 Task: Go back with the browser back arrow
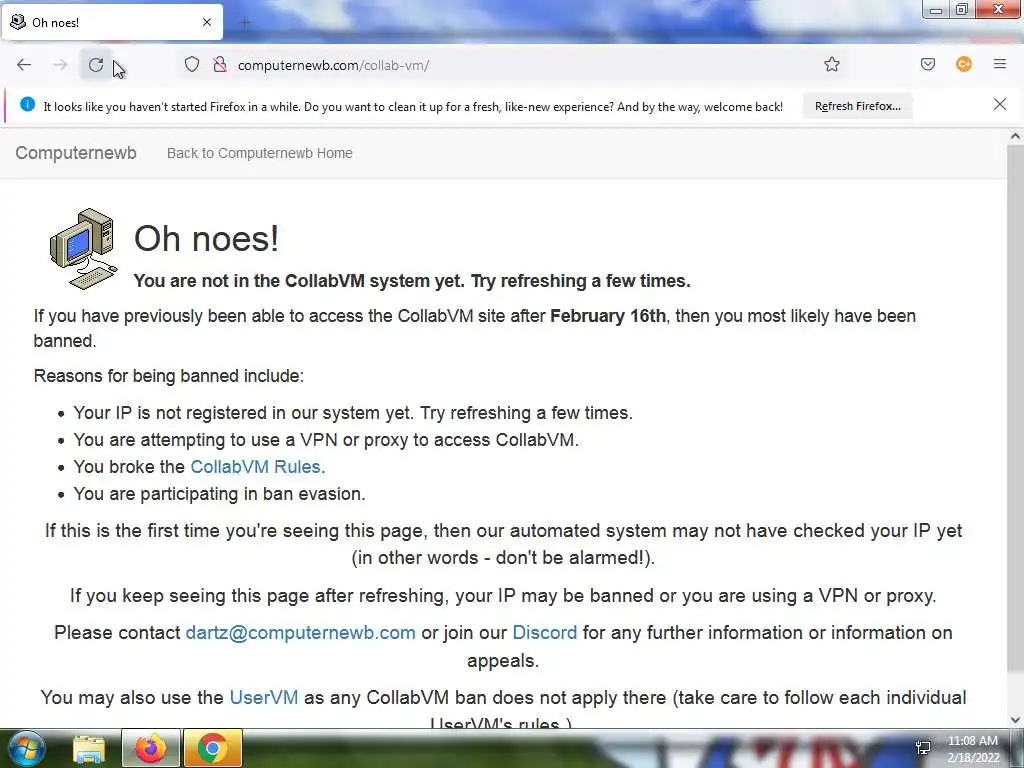24,65
